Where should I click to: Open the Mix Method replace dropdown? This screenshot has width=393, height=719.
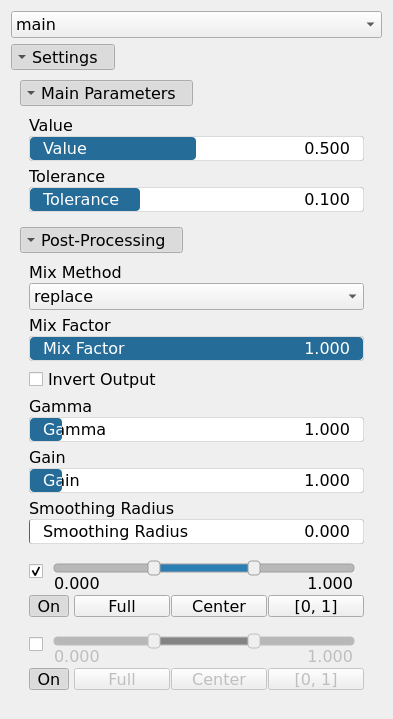click(x=196, y=297)
